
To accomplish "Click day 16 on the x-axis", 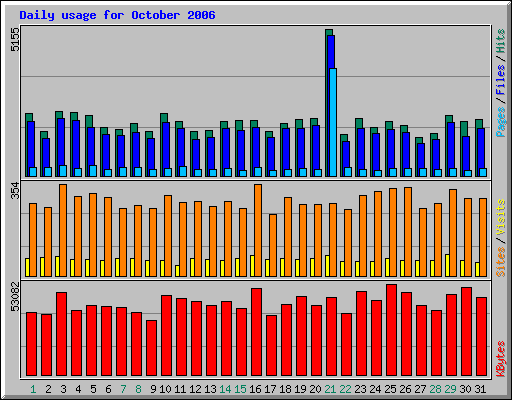I will pyautogui.click(x=255, y=389).
